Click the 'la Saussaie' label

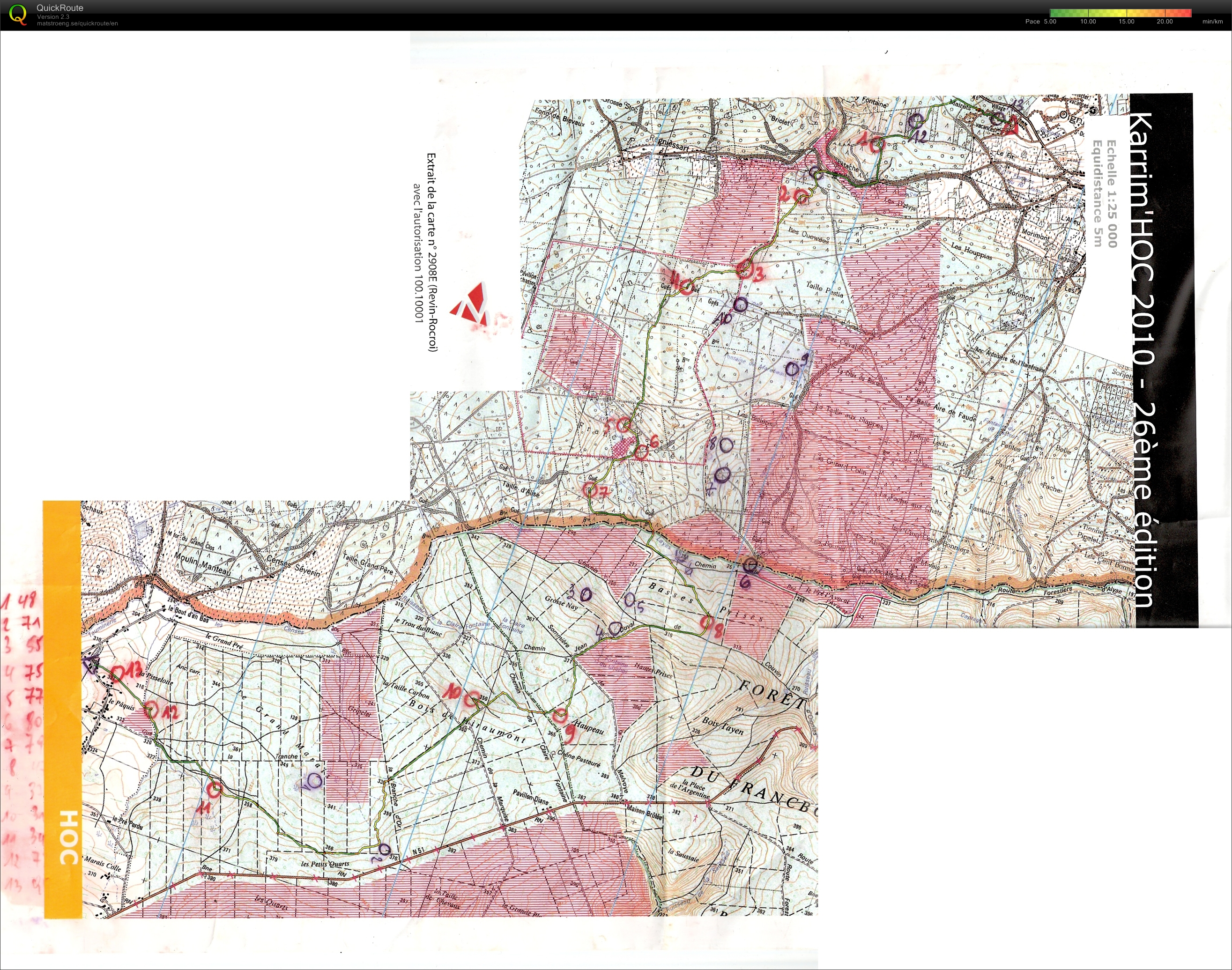pyautogui.click(x=684, y=855)
